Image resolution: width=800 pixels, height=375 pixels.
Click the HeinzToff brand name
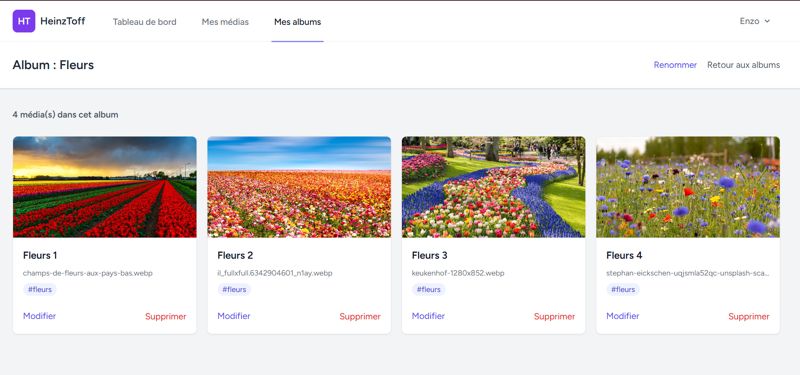click(x=63, y=21)
